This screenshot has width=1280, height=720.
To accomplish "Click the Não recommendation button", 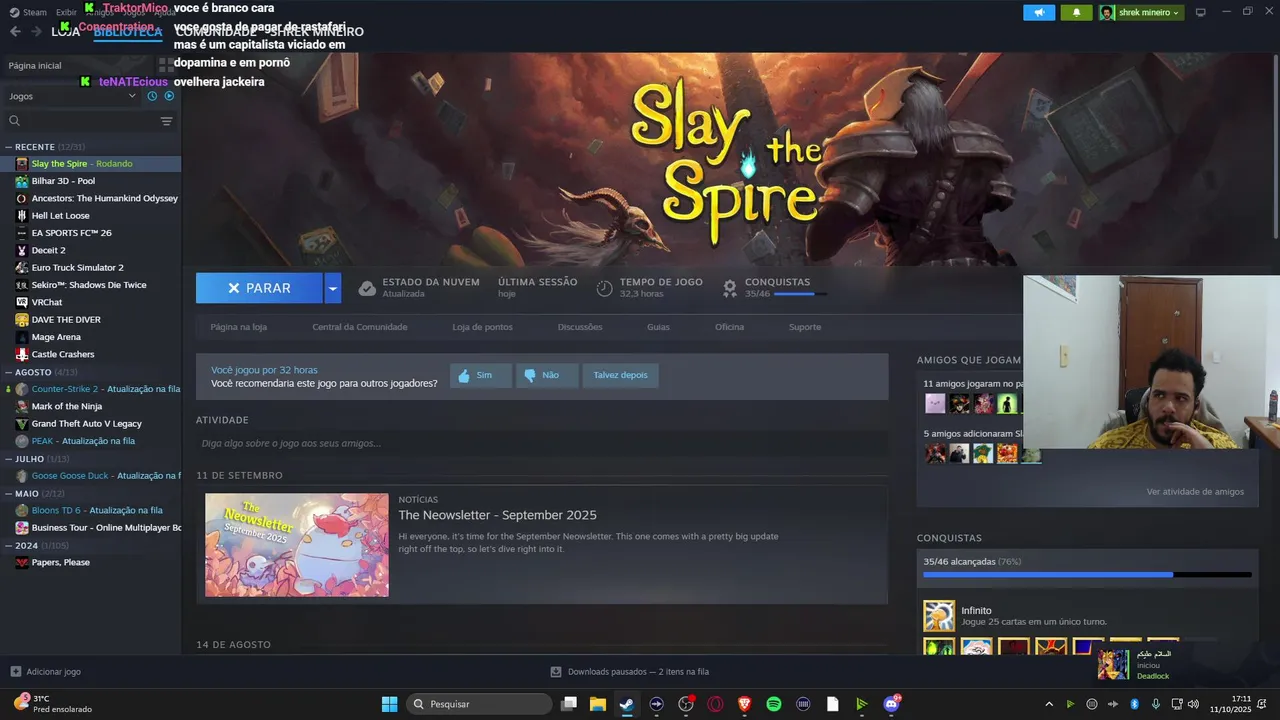I will tap(547, 375).
